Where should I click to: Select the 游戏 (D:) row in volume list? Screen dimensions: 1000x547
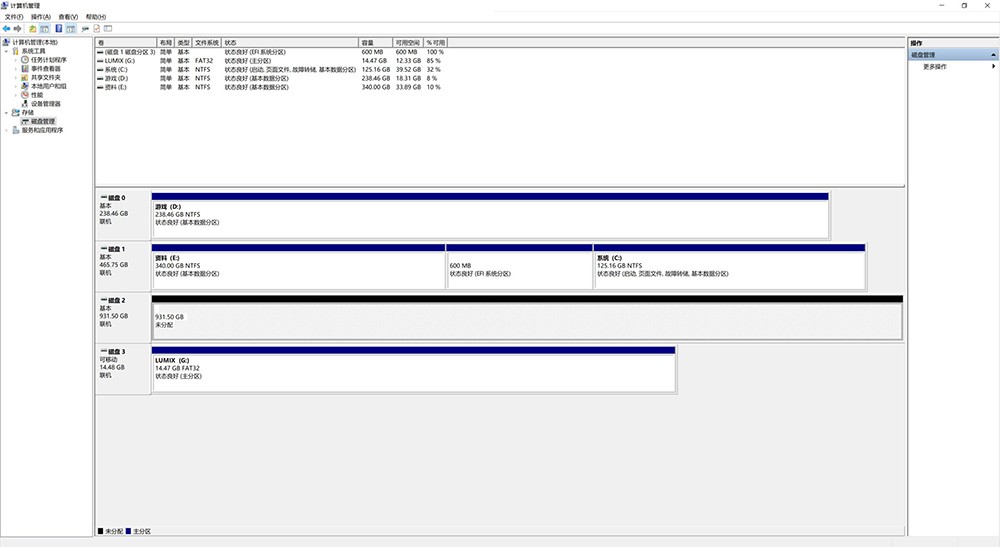(x=270, y=78)
